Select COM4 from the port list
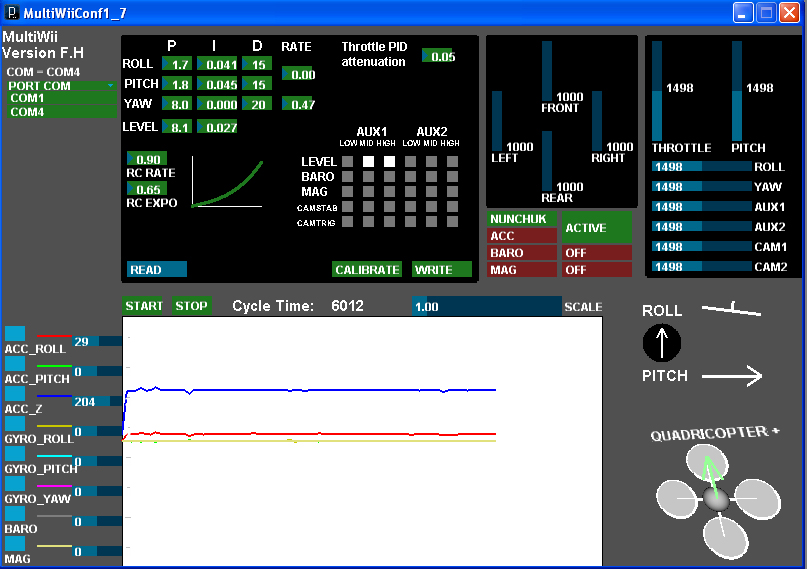The width and height of the screenshot is (807, 569). (x=61, y=112)
